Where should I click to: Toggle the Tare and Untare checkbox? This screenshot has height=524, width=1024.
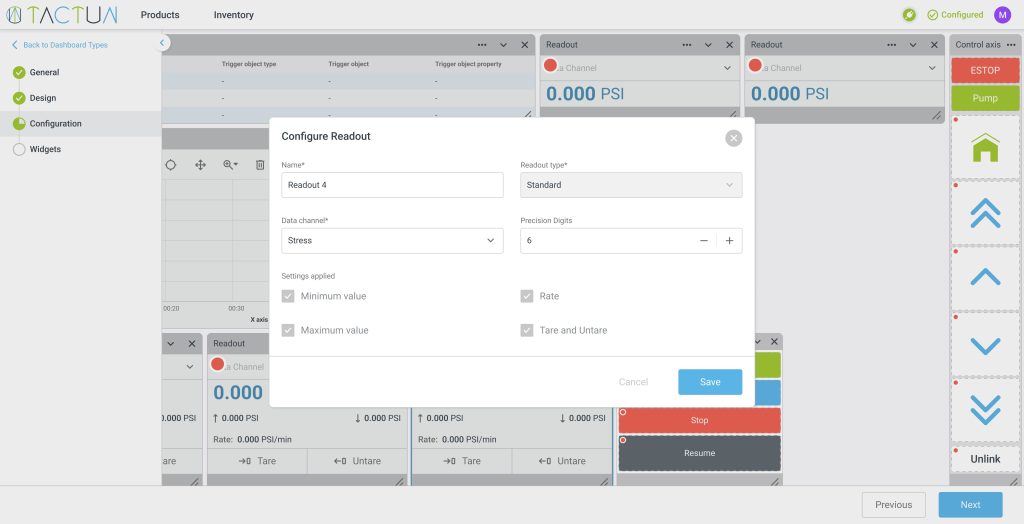click(x=527, y=330)
